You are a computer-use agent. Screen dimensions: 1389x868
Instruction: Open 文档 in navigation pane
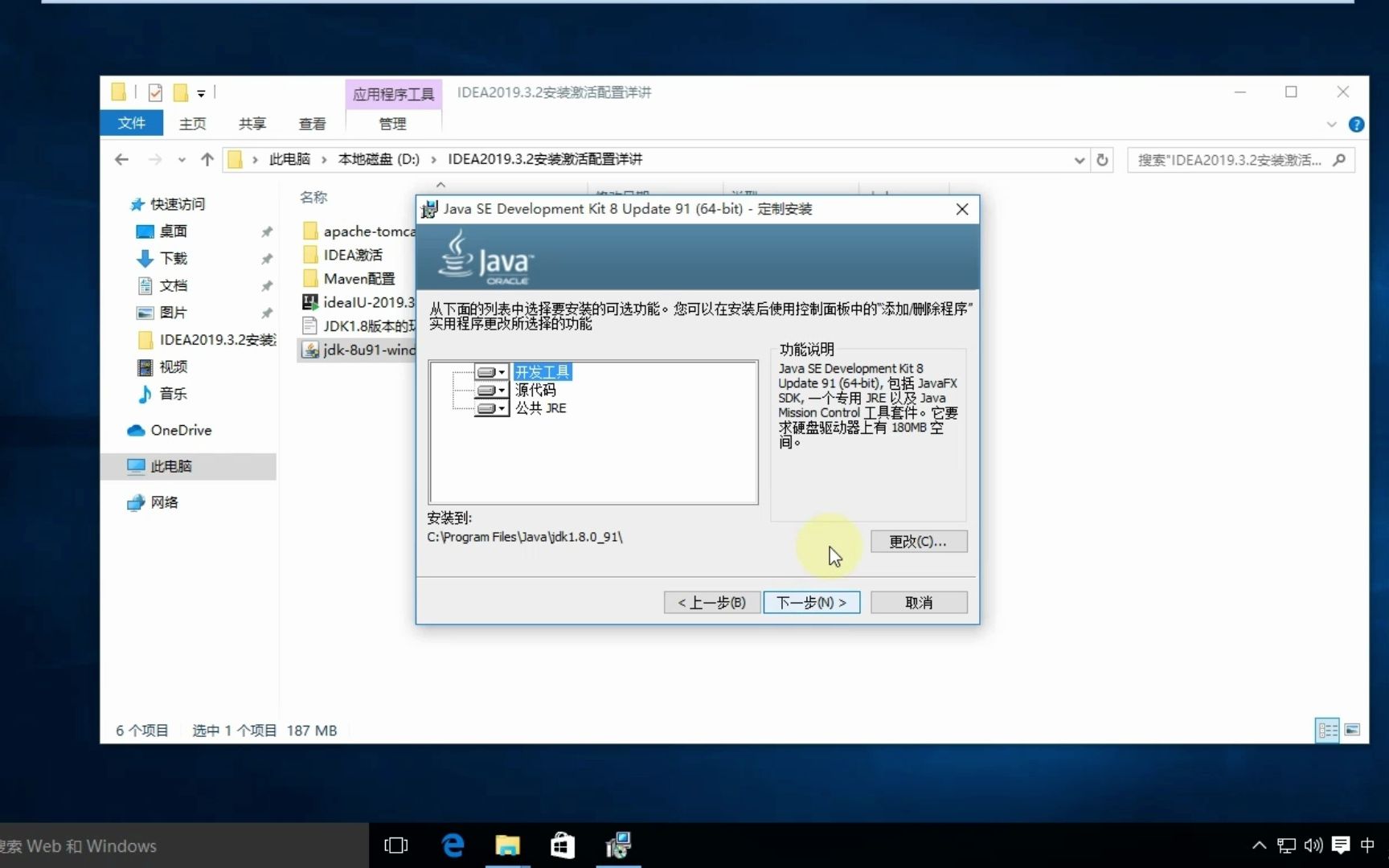[x=173, y=285]
